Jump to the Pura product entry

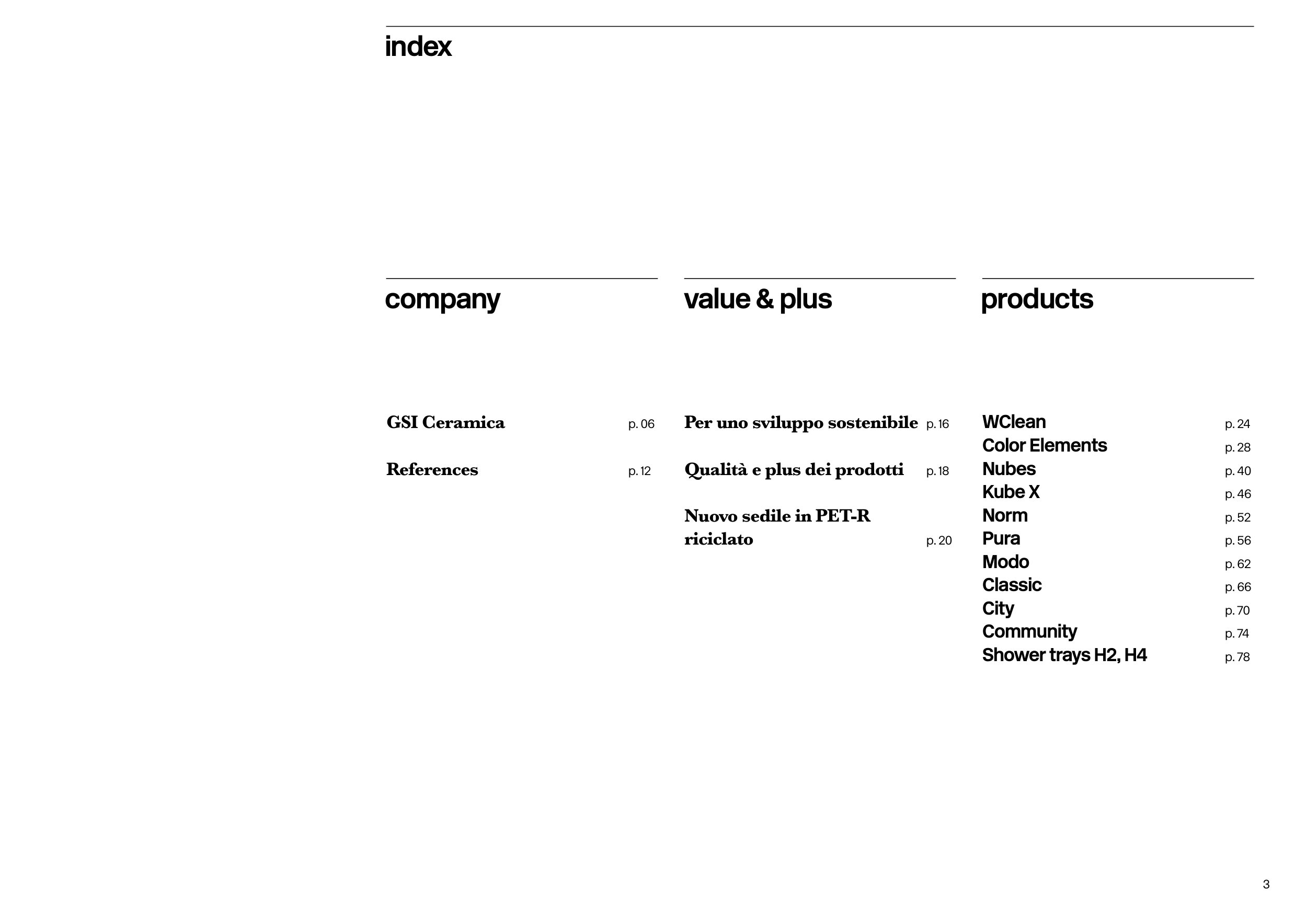click(x=1001, y=539)
